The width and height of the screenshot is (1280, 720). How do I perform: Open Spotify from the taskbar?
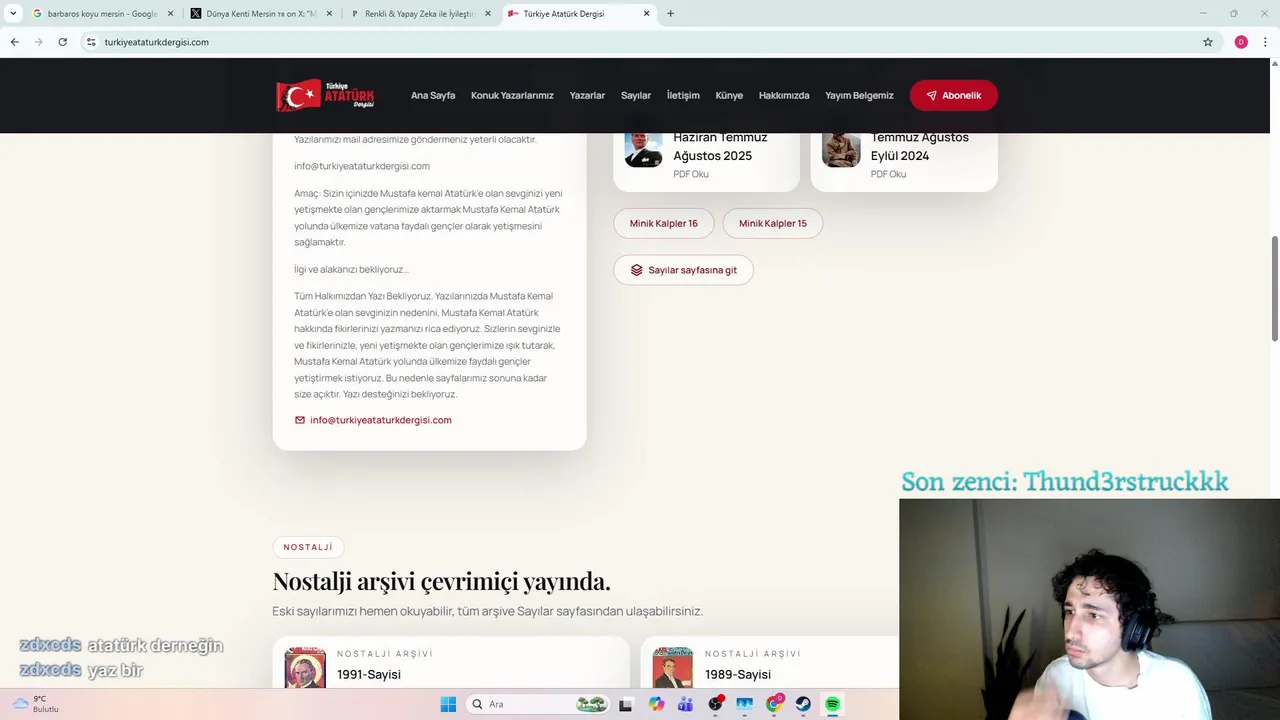coord(832,704)
